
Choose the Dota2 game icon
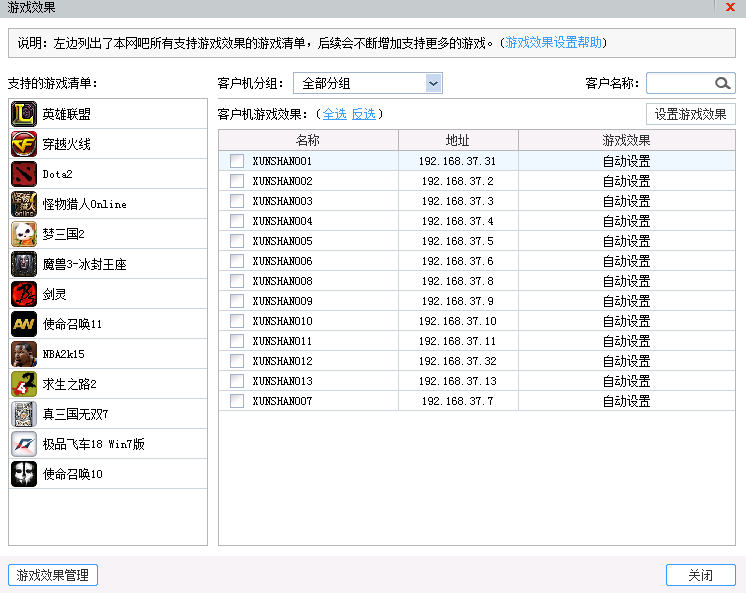click(x=24, y=174)
